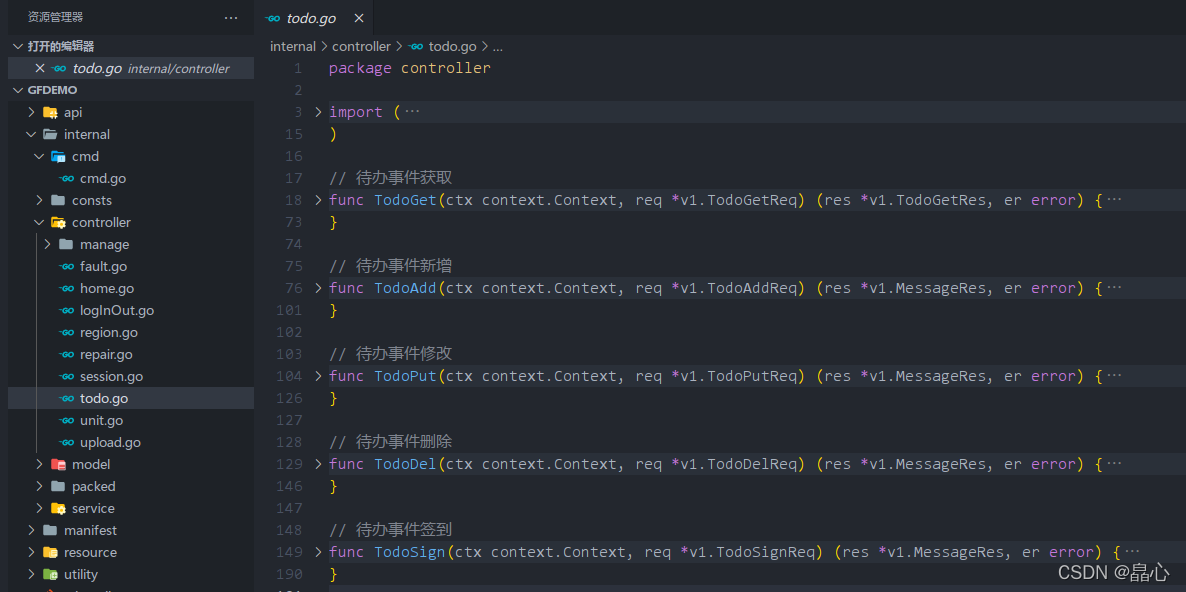Click the packed folder icon

(57, 486)
